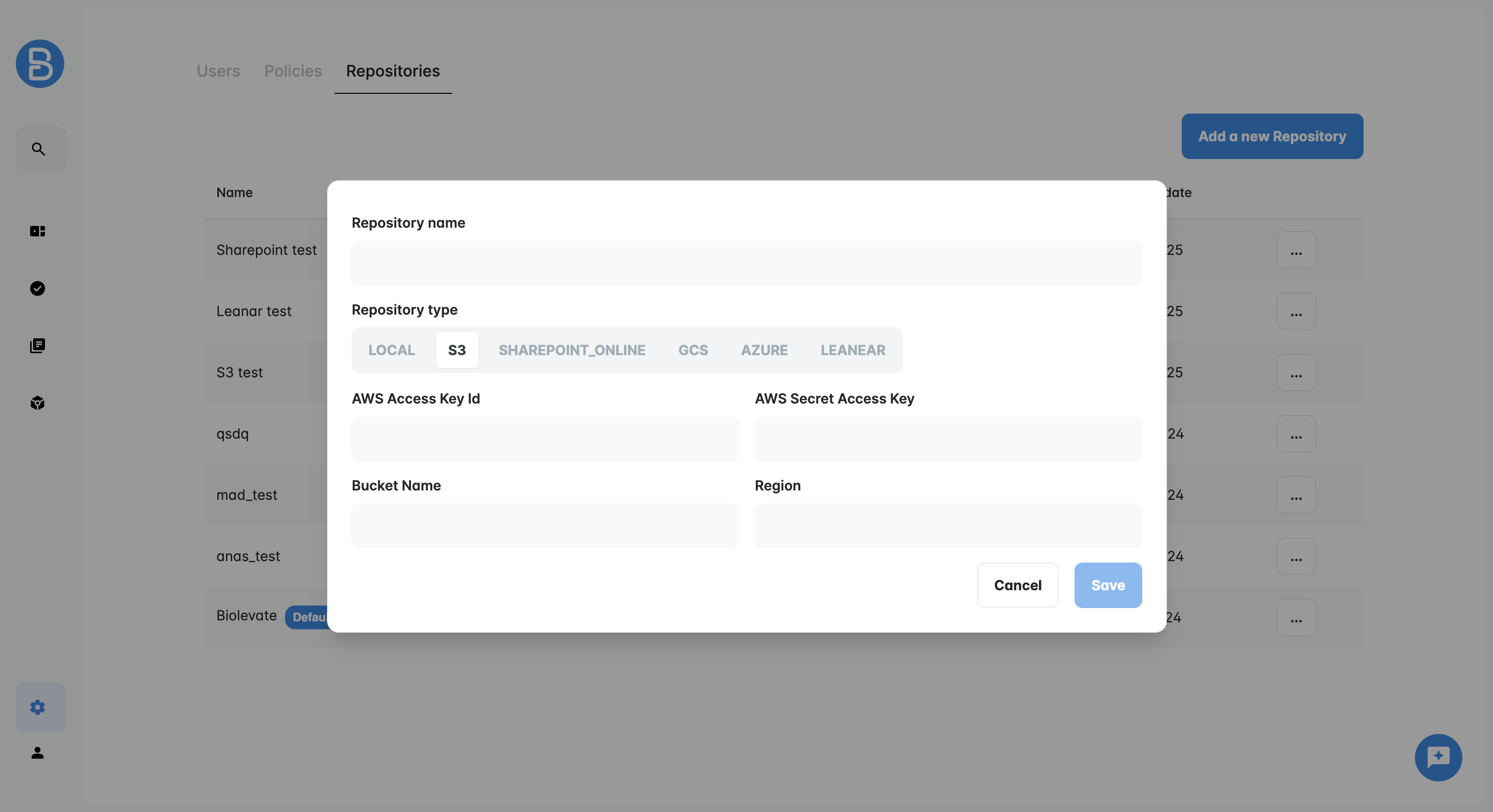Switch to the Users tab
1493x812 pixels.
(x=218, y=71)
